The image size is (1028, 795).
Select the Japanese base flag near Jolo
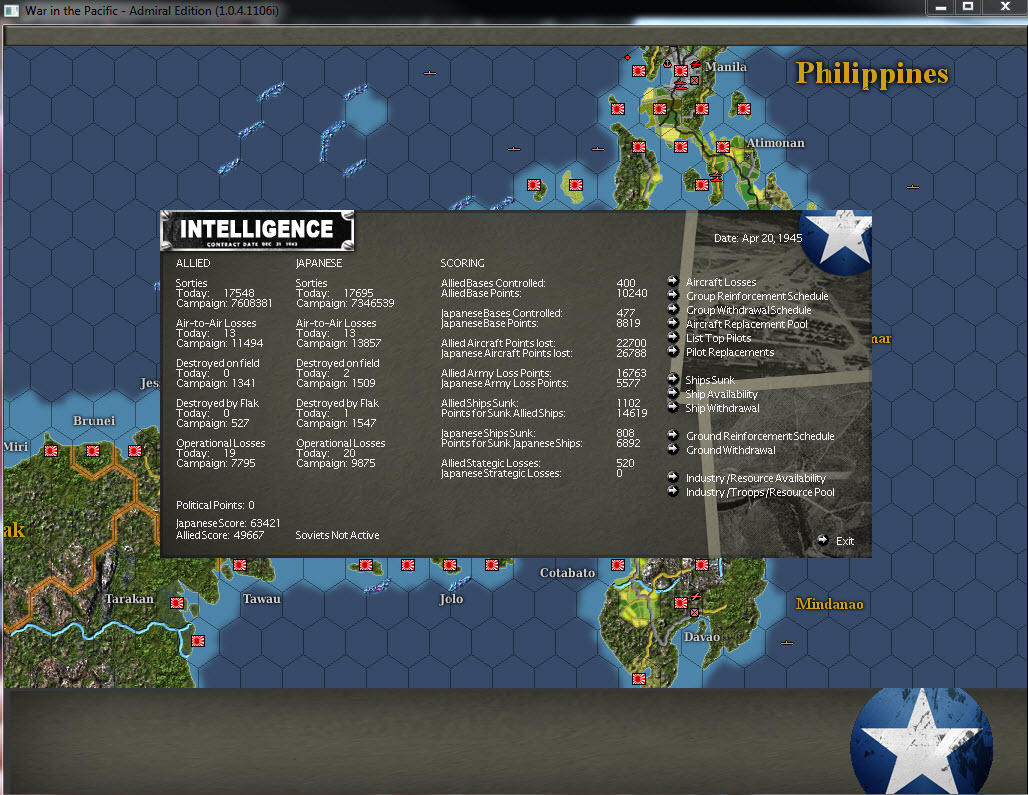click(450, 565)
